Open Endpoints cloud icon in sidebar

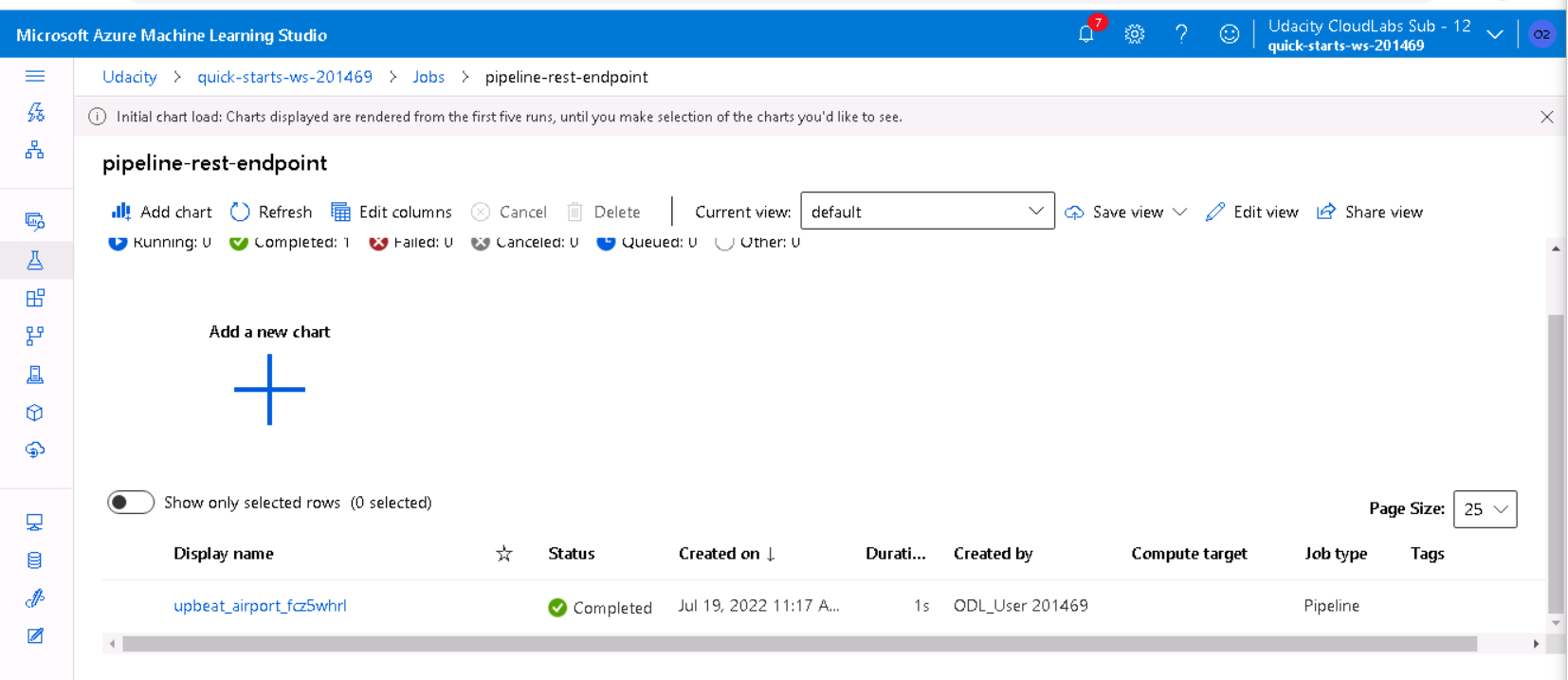point(35,450)
